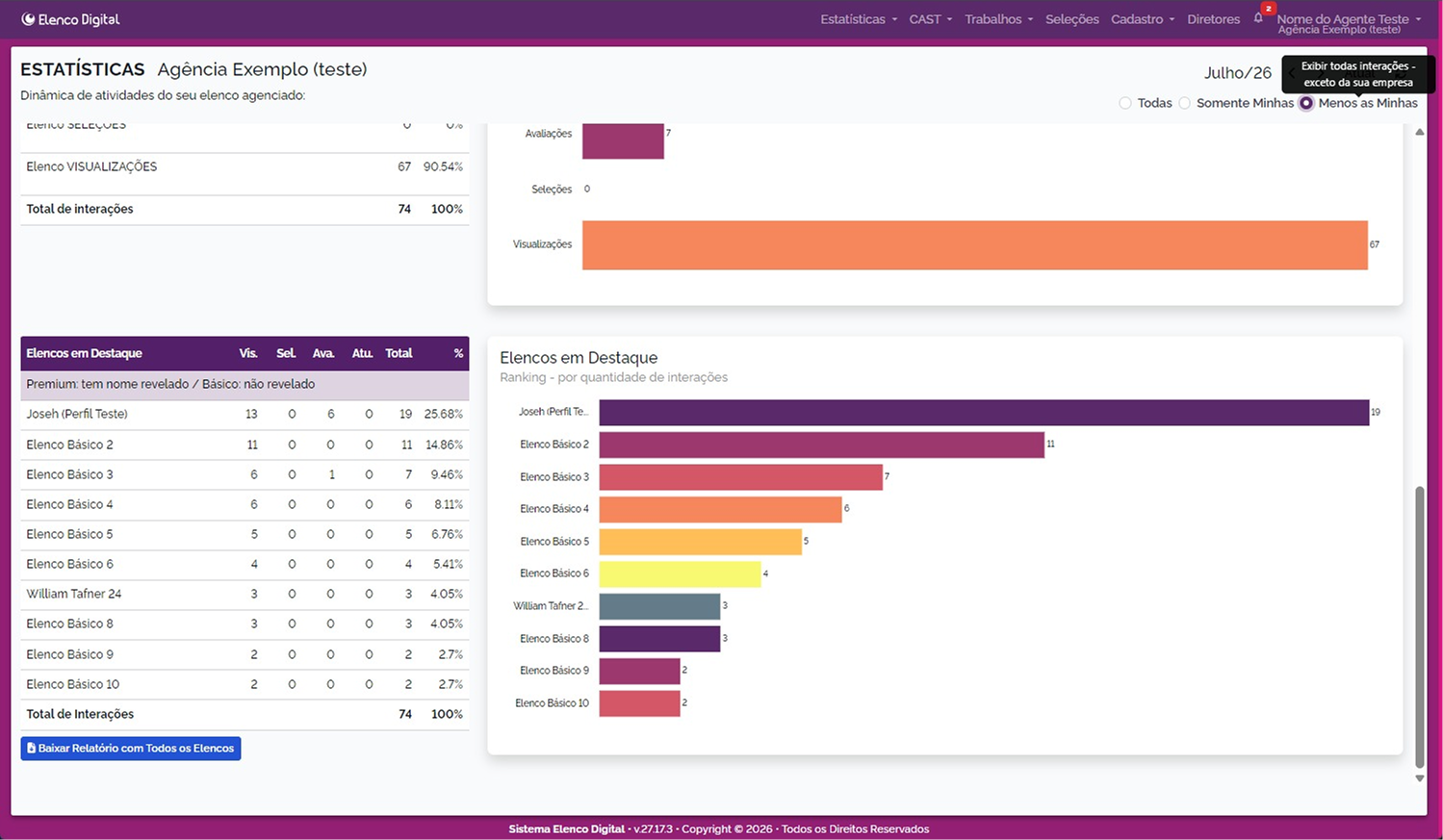Click the Joseph (Perfil Teste) table row
The width and height of the screenshot is (1443, 840).
pyautogui.click(x=245, y=414)
